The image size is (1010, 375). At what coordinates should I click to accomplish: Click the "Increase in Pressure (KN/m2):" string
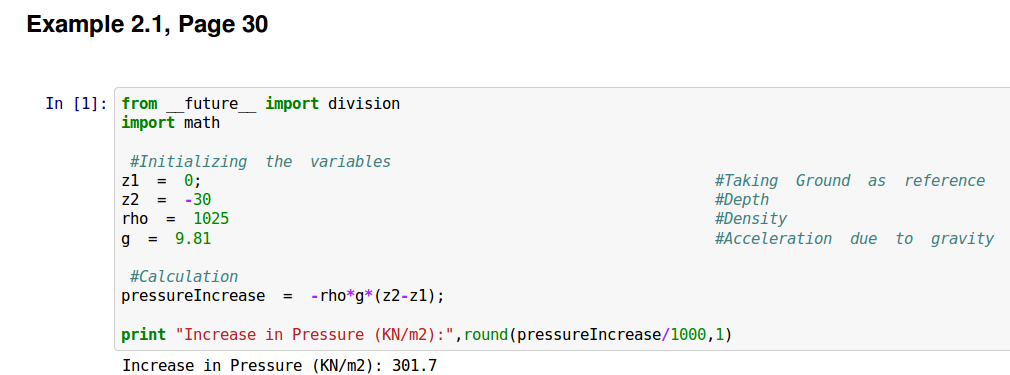[x=316, y=334]
